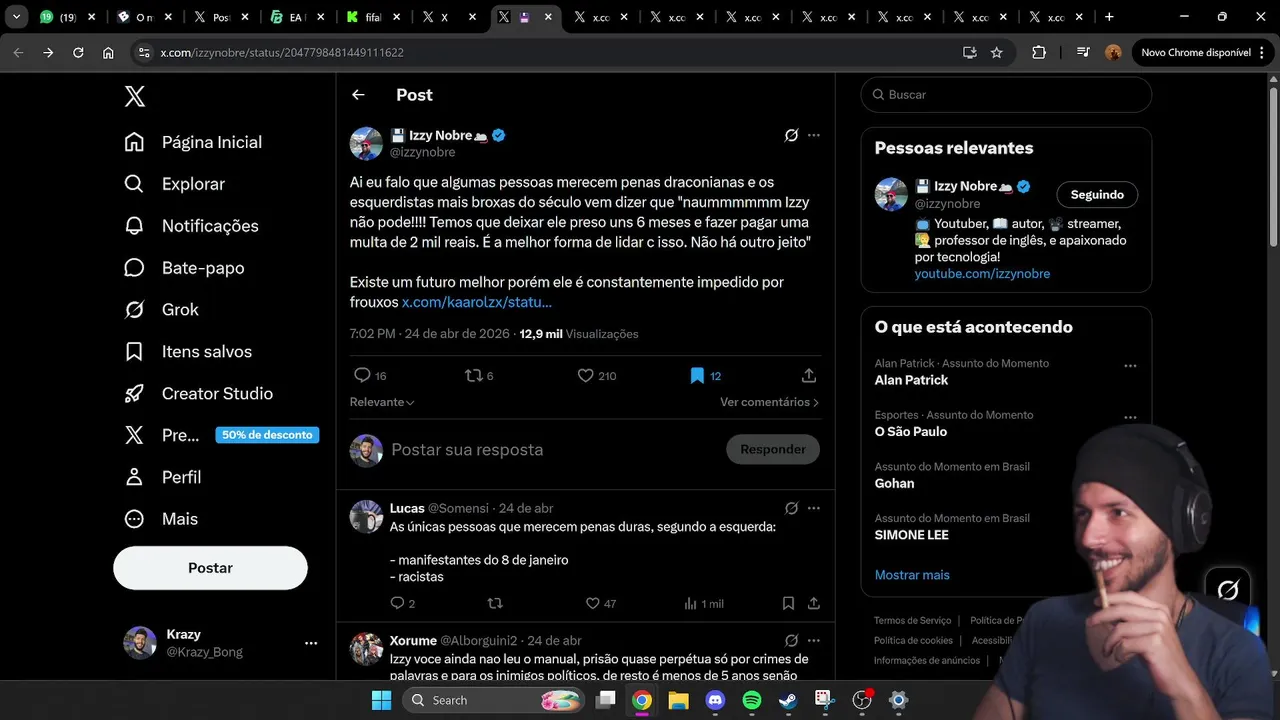Like Lucas's reply with 47 likes
The image size is (1280, 720).
coord(592,603)
